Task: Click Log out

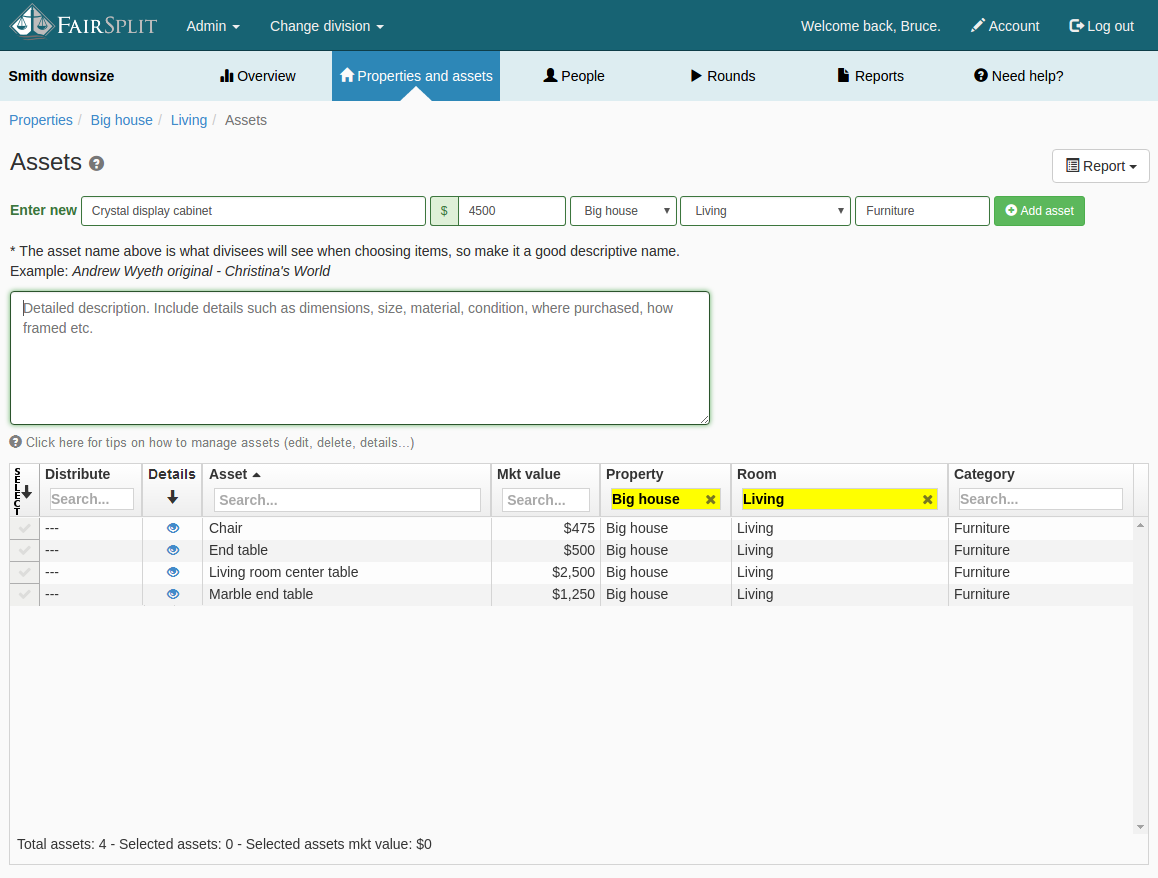Action: [x=1101, y=26]
